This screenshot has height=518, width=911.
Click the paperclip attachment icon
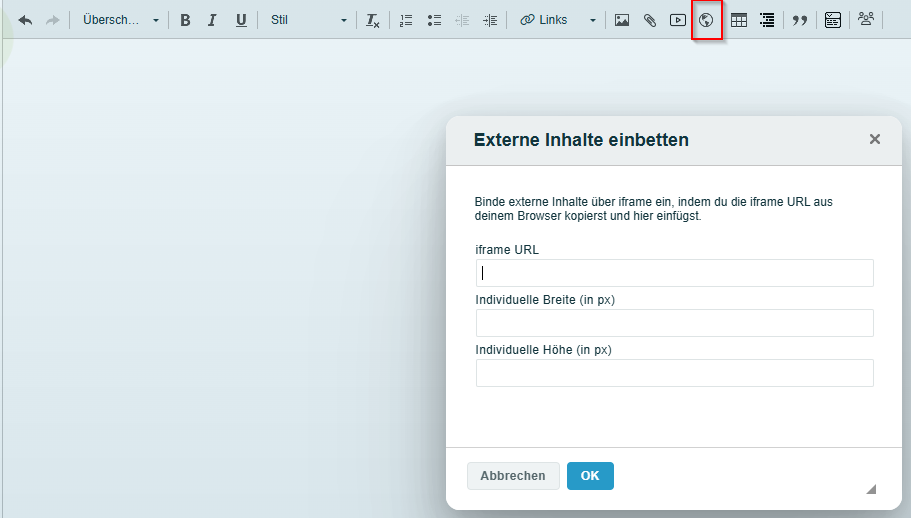click(650, 20)
